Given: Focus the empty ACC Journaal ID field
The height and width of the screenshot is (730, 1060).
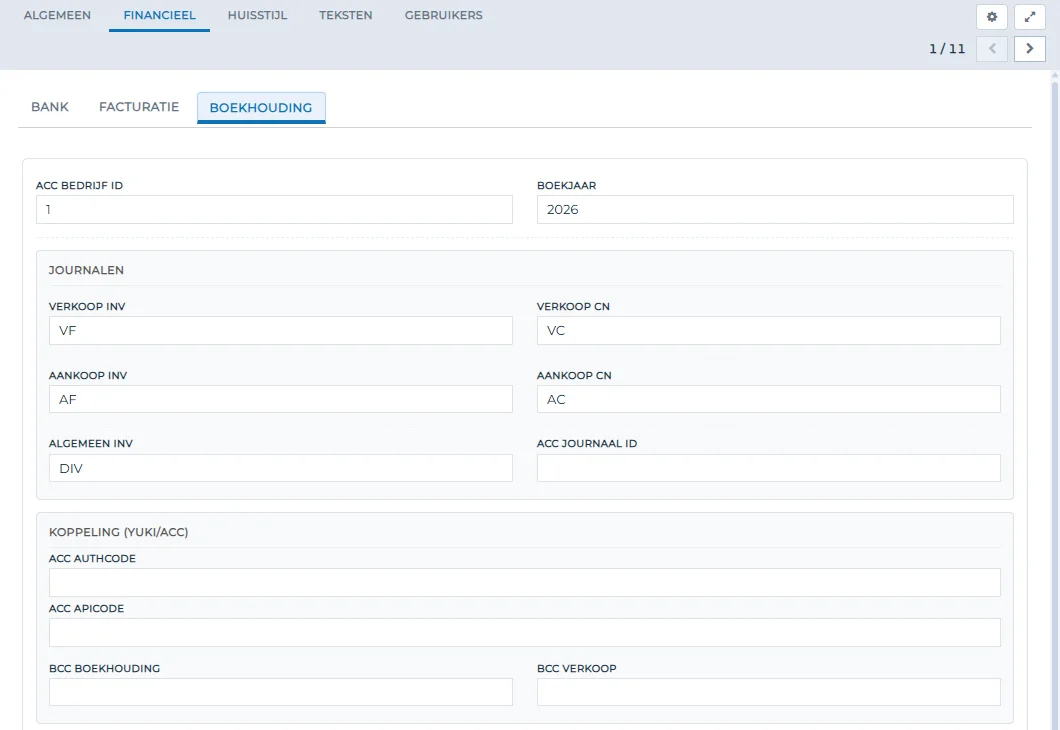Looking at the screenshot, I should point(769,468).
